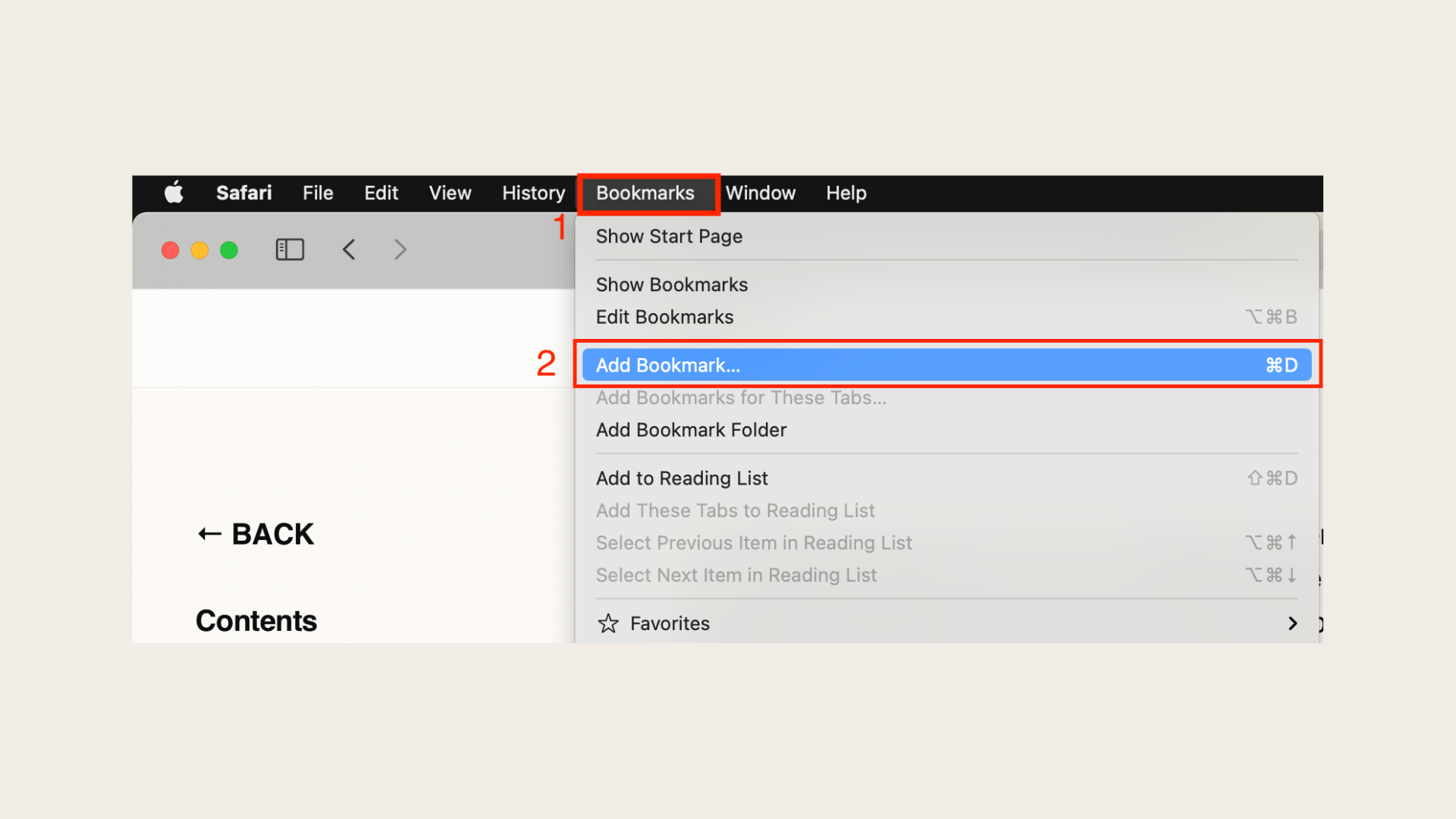Select Add These Tabs to Reading List
Image resolution: width=1456 pixels, height=819 pixels.
946,510
